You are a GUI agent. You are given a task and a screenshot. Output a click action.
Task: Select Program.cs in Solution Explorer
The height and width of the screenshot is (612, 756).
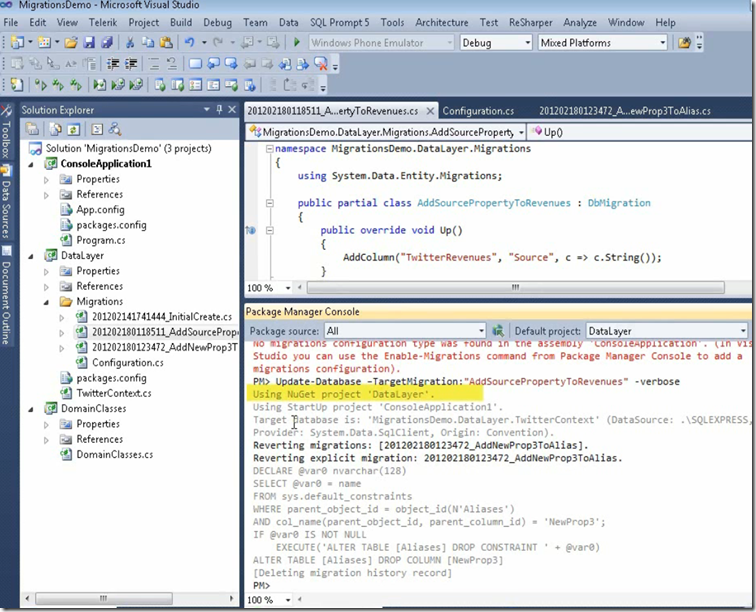[100, 240]
